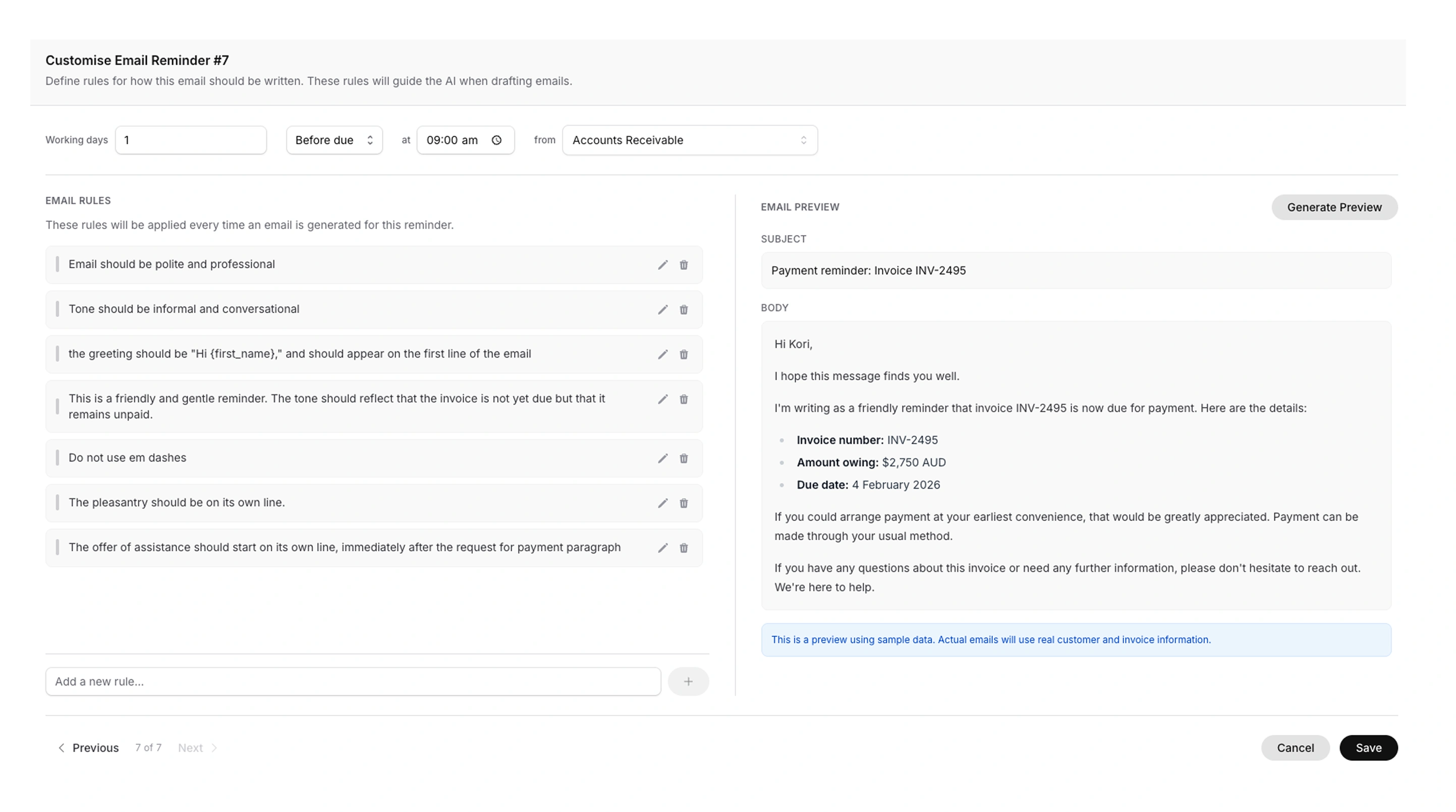The width and height of the screenshot is (1456, 812).
Task: Edit the "Email should be polite and professional" rule
Action: point(662,264)
